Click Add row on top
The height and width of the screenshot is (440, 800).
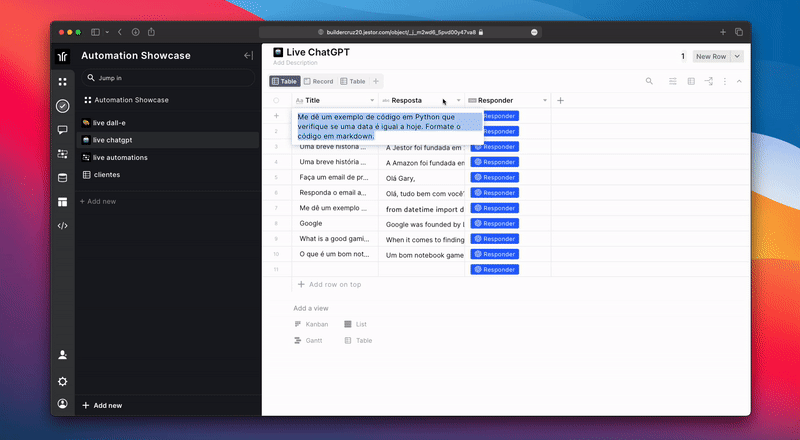(330, 284)
